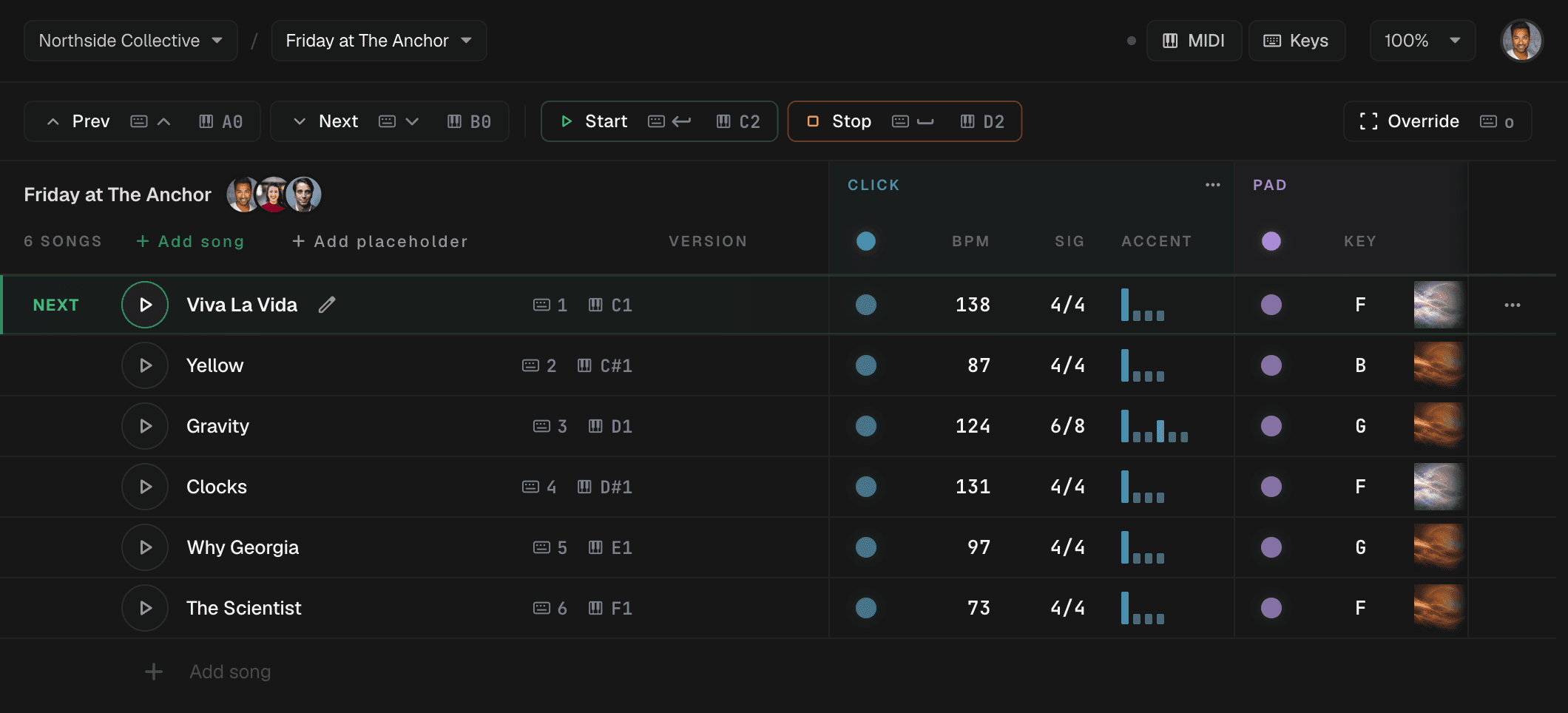Click keyboard shortcut 4 for Clocks
The image size is (1568, 713).
tap(539, 487)
